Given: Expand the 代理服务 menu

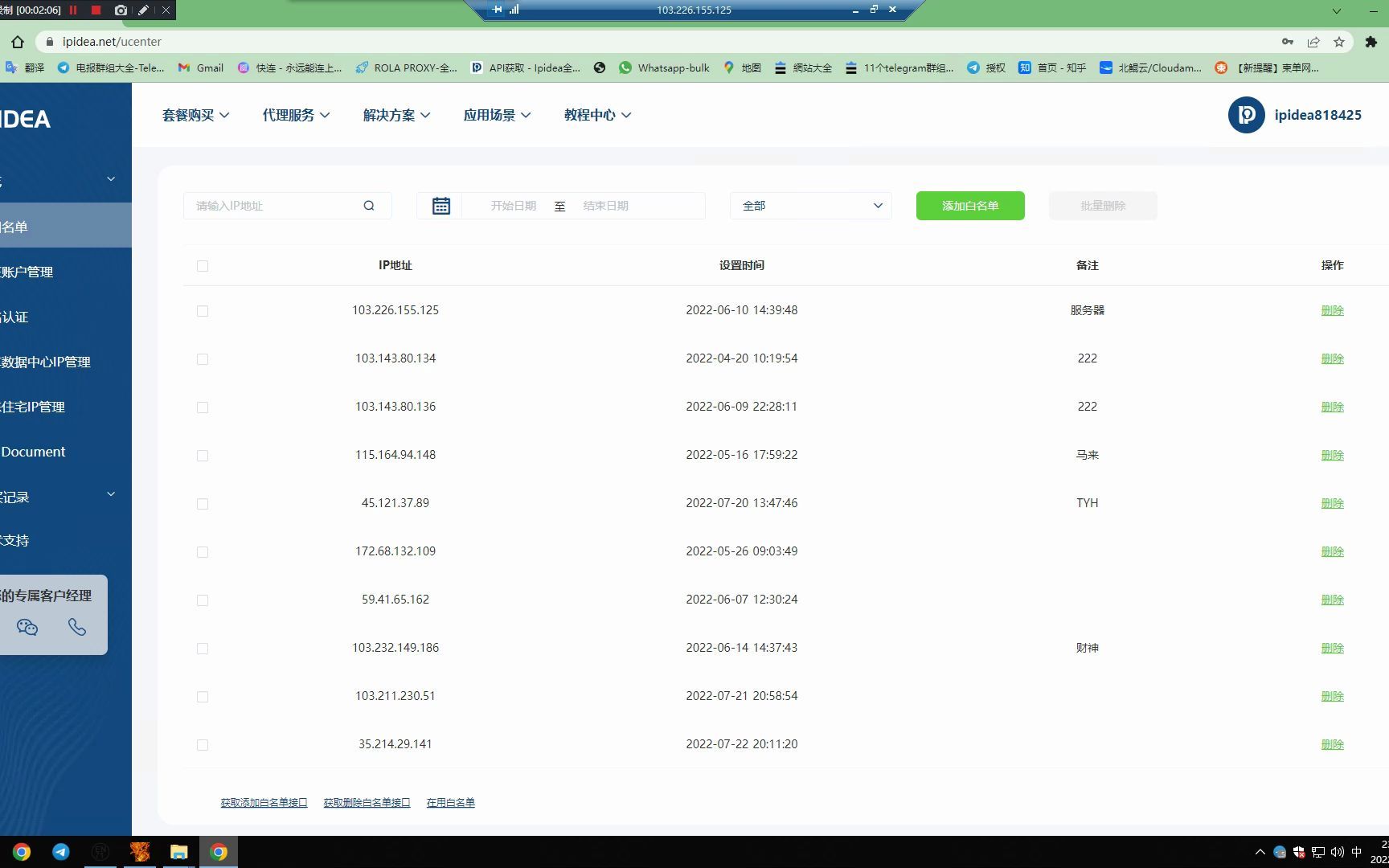Looking at the screenshot, I should point(297,115).
